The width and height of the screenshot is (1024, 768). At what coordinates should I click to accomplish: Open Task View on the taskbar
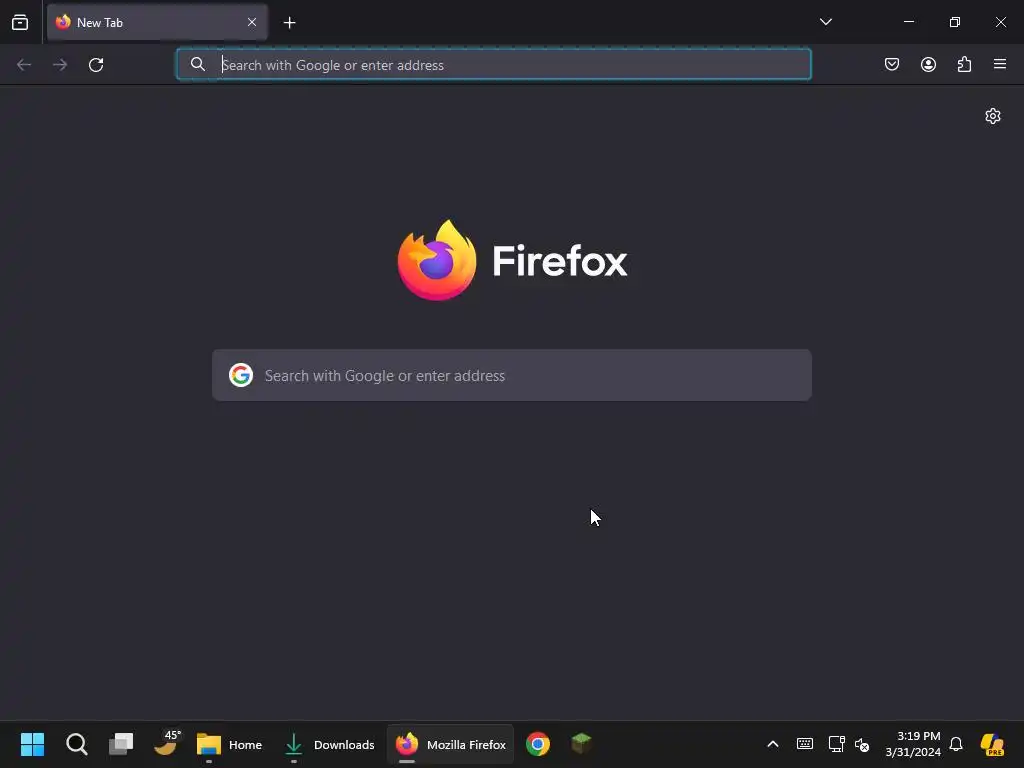pyautogui.click(x=121, y=744)
